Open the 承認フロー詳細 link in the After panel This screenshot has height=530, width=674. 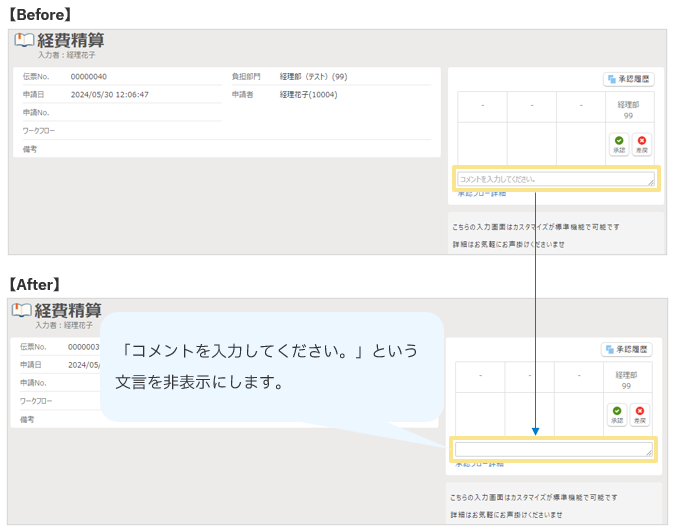479,464
